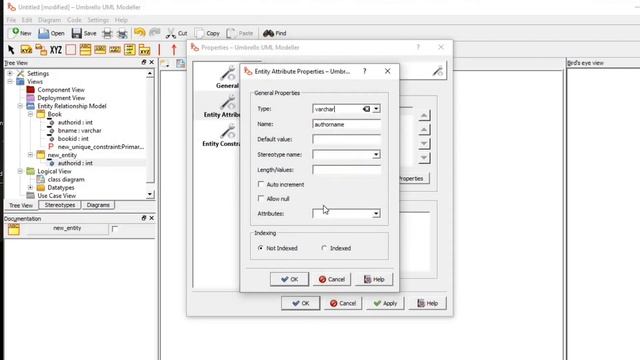Open the File menu
Viewport: 640px width, 360px height.
(x=11, y=20)
